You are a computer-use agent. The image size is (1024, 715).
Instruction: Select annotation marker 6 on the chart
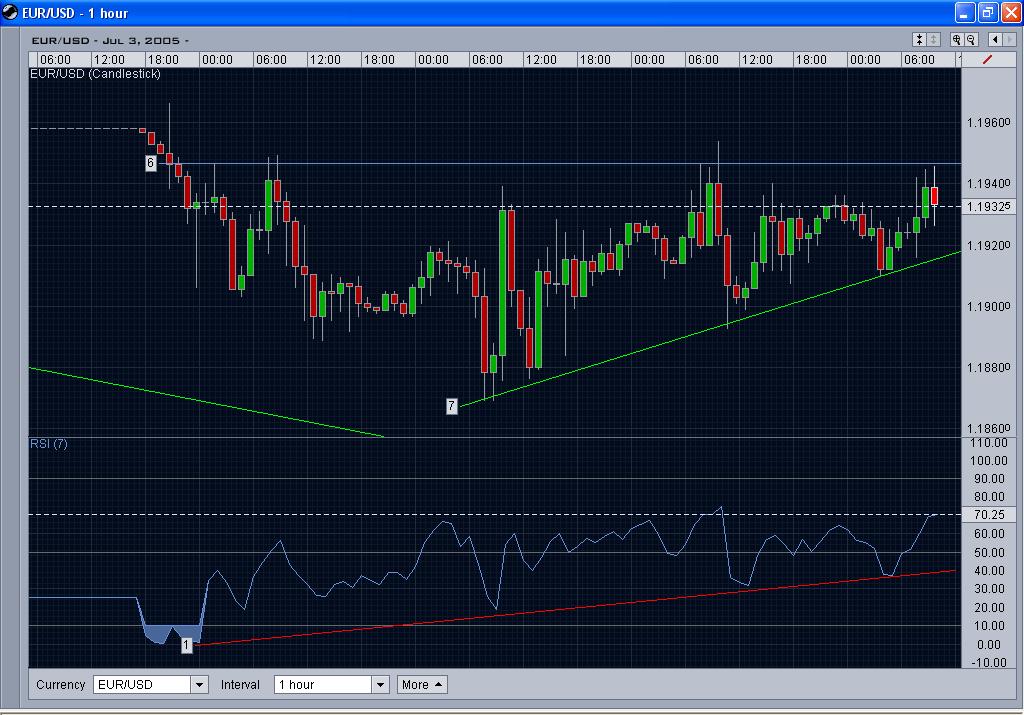coord(150,162)
